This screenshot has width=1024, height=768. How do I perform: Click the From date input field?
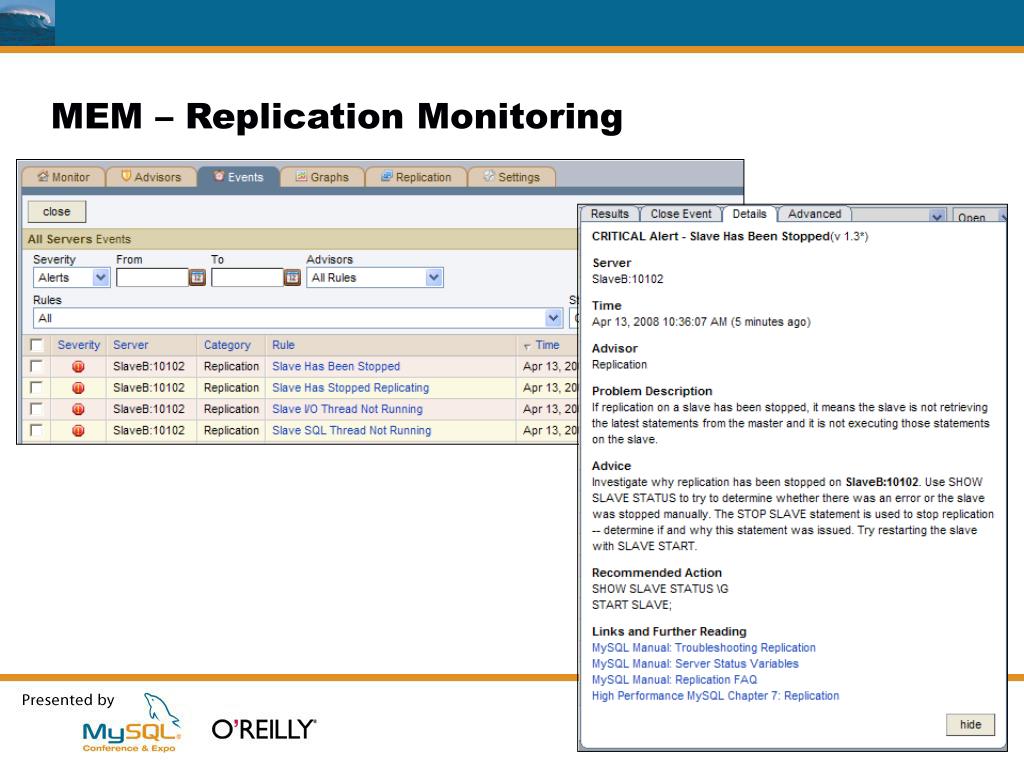152,278
